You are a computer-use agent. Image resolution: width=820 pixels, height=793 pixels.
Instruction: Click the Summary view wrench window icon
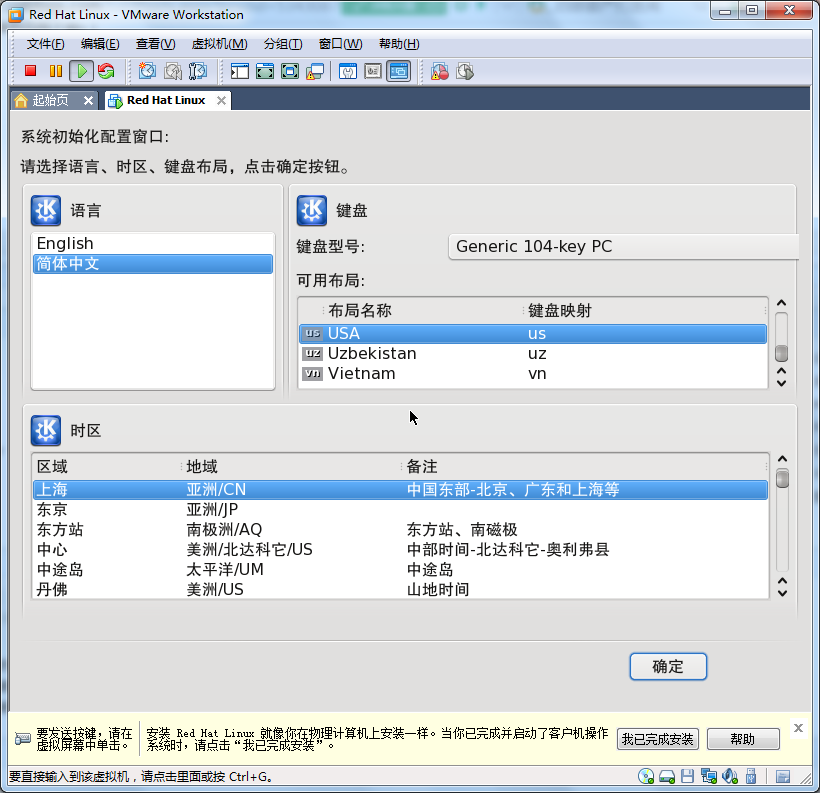(x=348, y=71)
